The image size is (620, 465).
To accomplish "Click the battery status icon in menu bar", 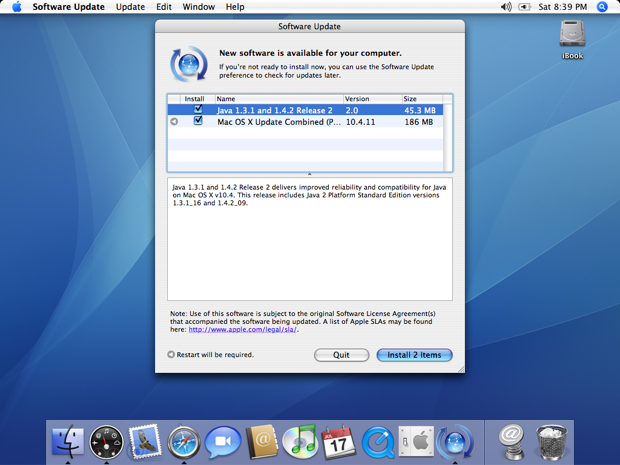I will click(x=524, y=7).
